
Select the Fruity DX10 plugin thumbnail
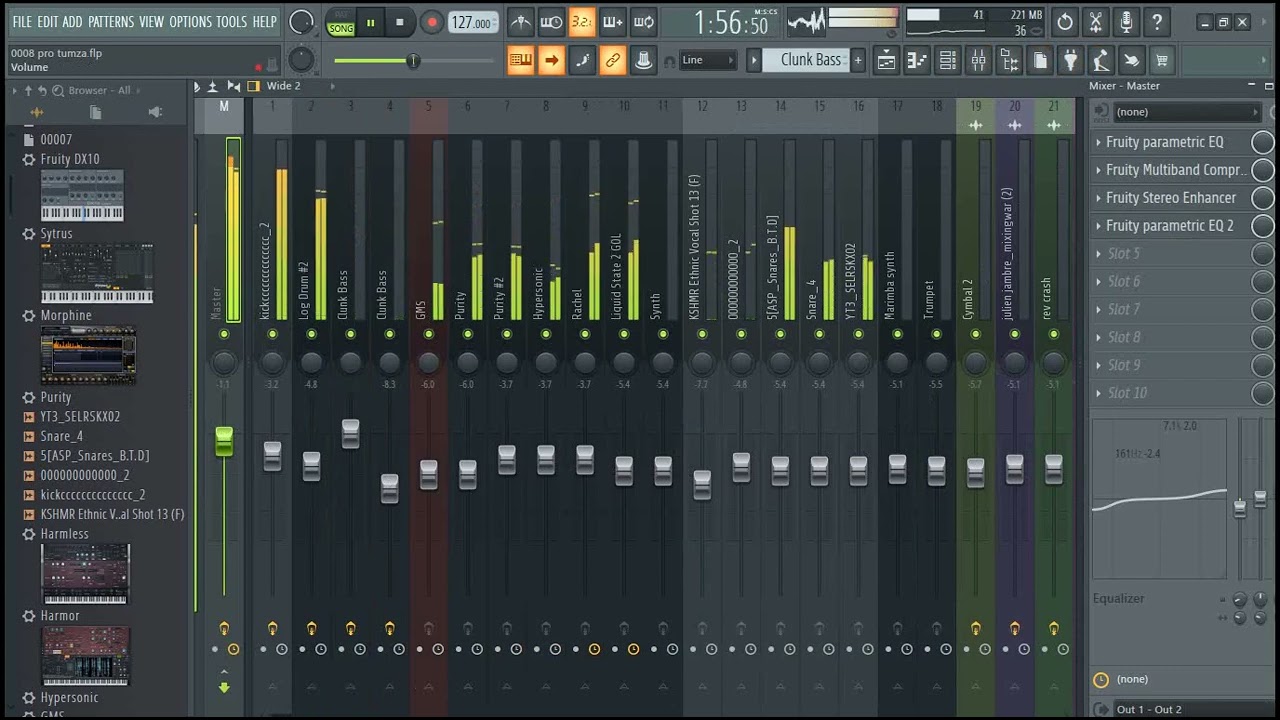[x=82, y=195]
